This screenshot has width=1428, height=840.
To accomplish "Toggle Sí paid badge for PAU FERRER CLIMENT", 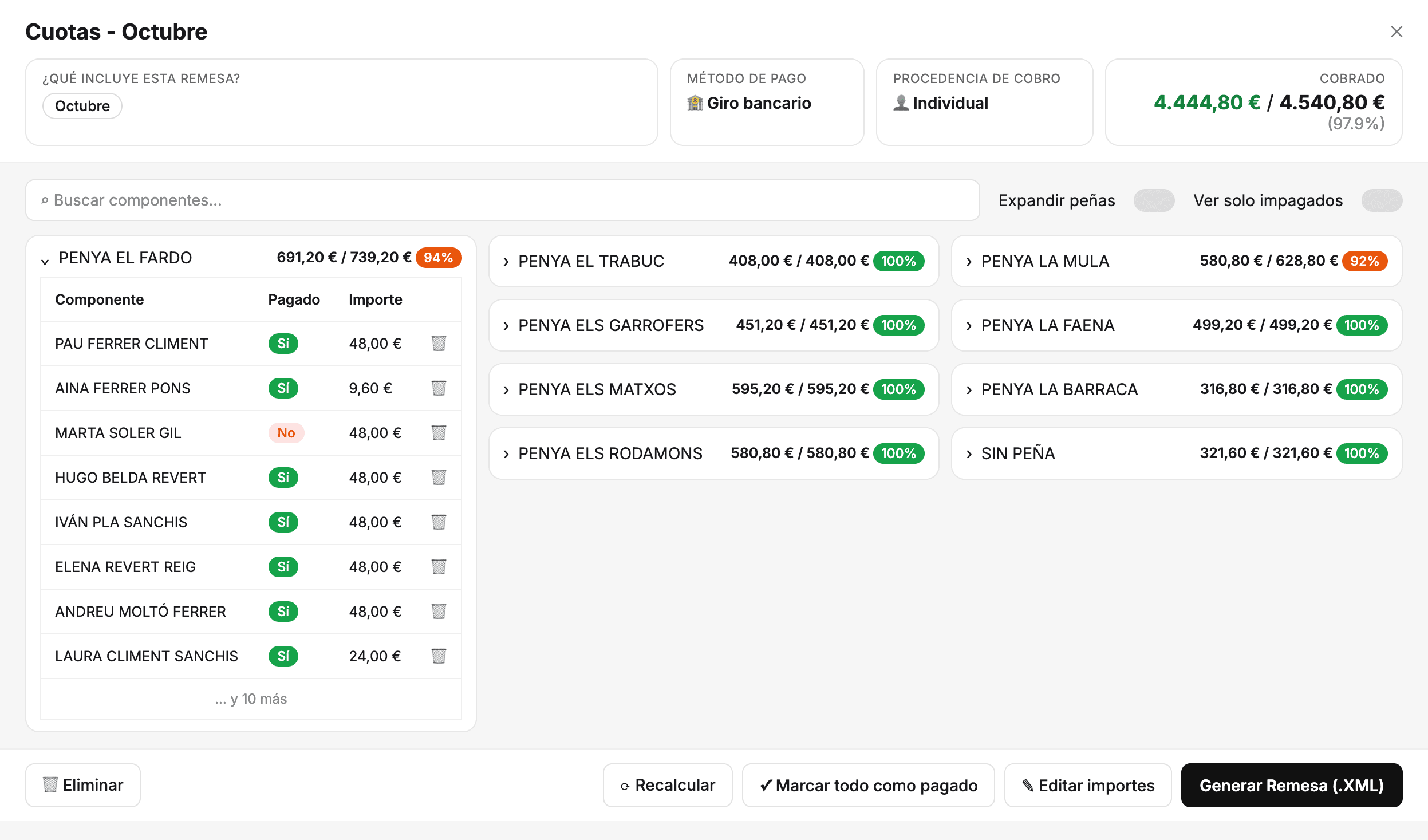I will coord(283,344).
